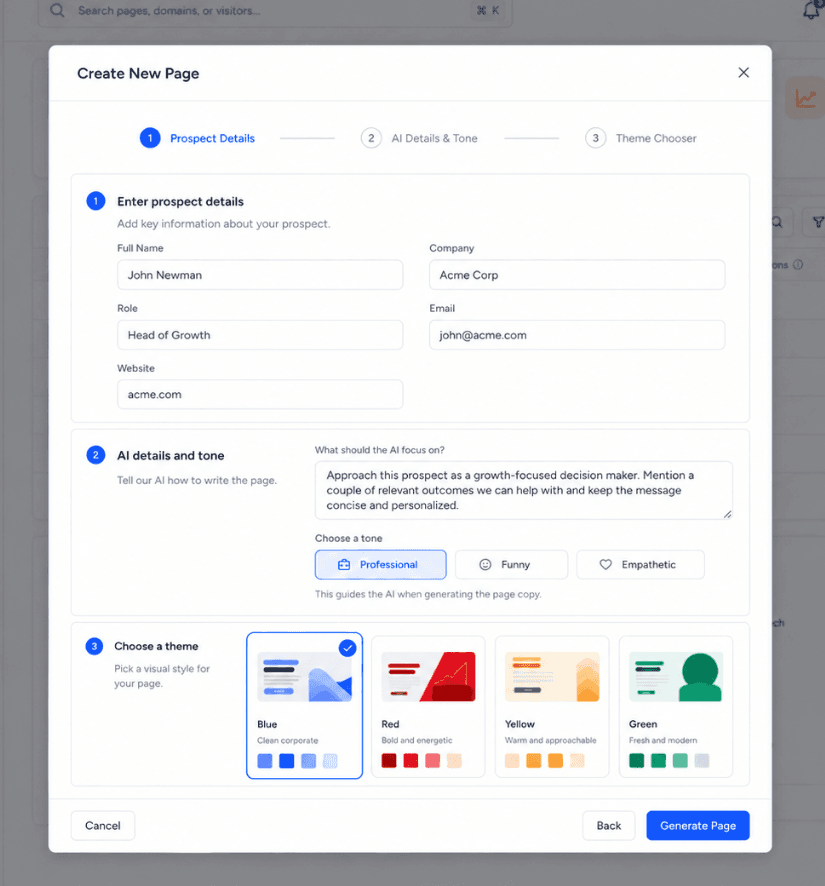
Task: Choose the Blue theme card
Action: click(x=305, y=706)
